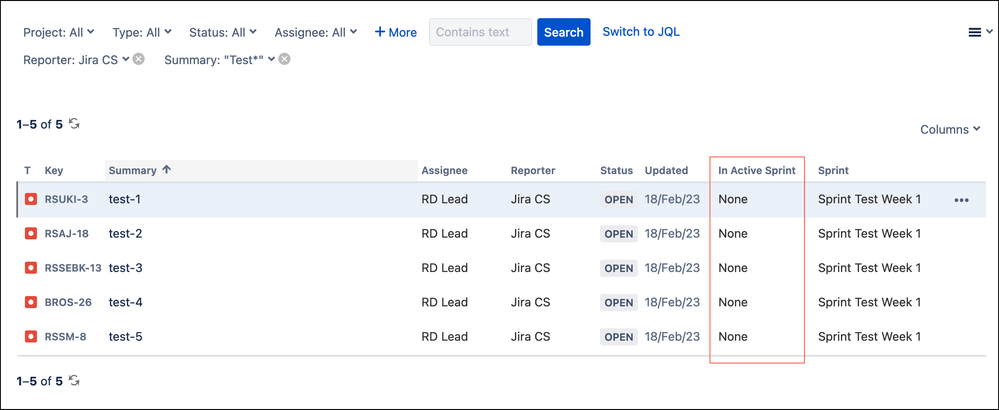The height and width of the screenshot is (410, 999).
Task: Sort by the In Active Sprint column header
Action: [x=758, y=171]
